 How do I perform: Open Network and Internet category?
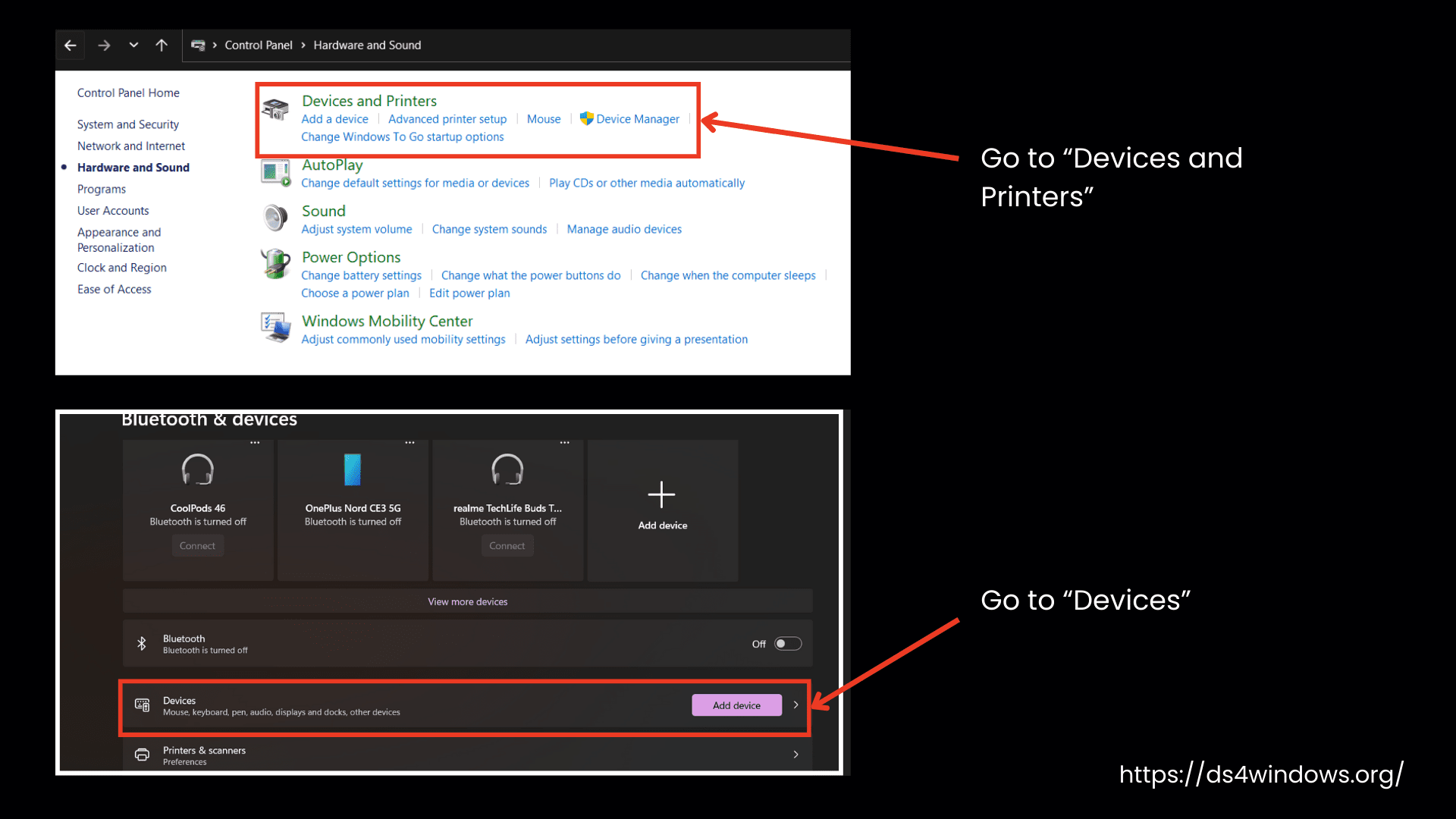click(130, 146)
